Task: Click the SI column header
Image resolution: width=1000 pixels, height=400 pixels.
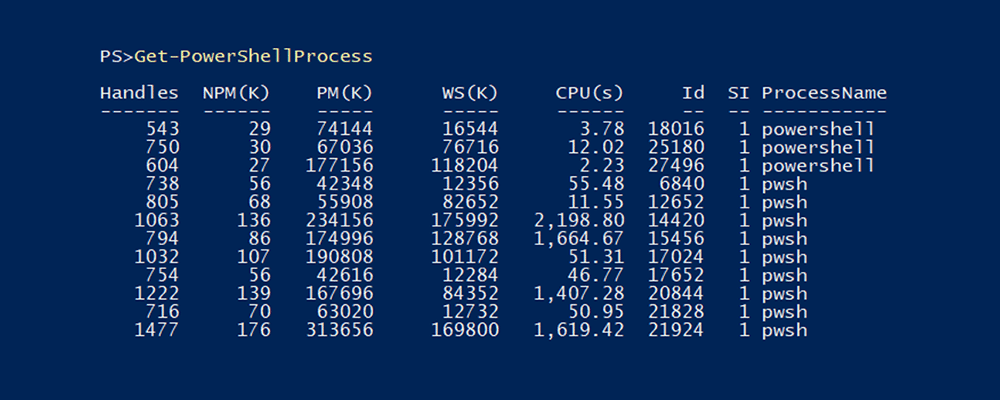Action: 738,93
